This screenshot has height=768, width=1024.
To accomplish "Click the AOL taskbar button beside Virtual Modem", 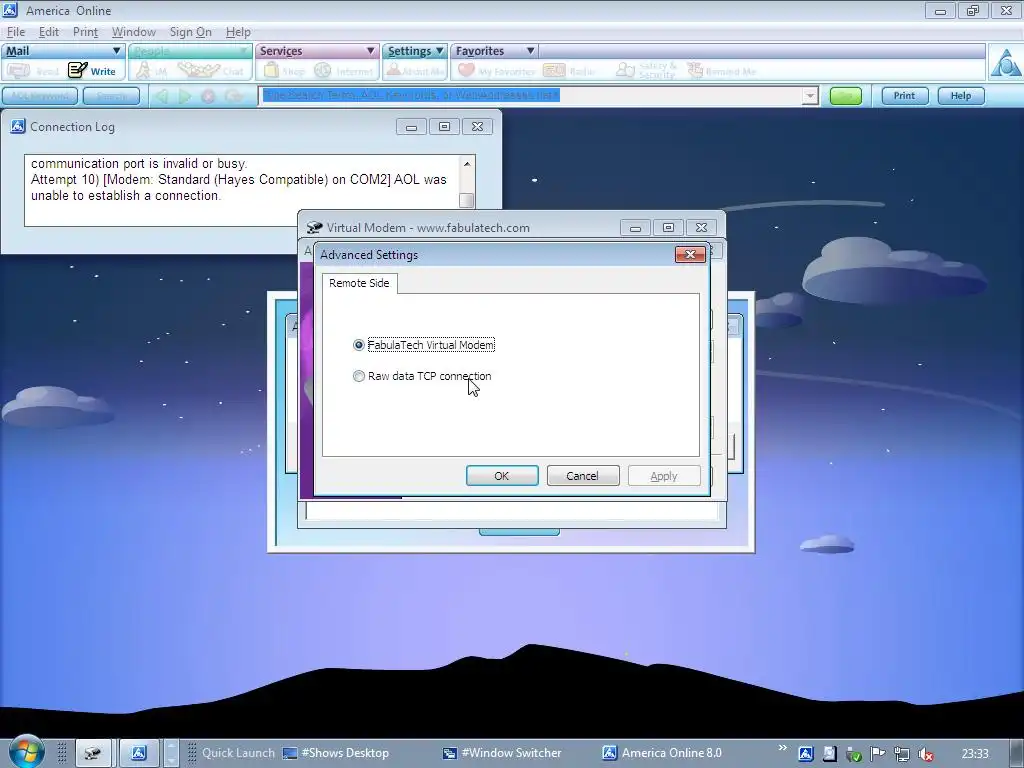I will 139,753.
